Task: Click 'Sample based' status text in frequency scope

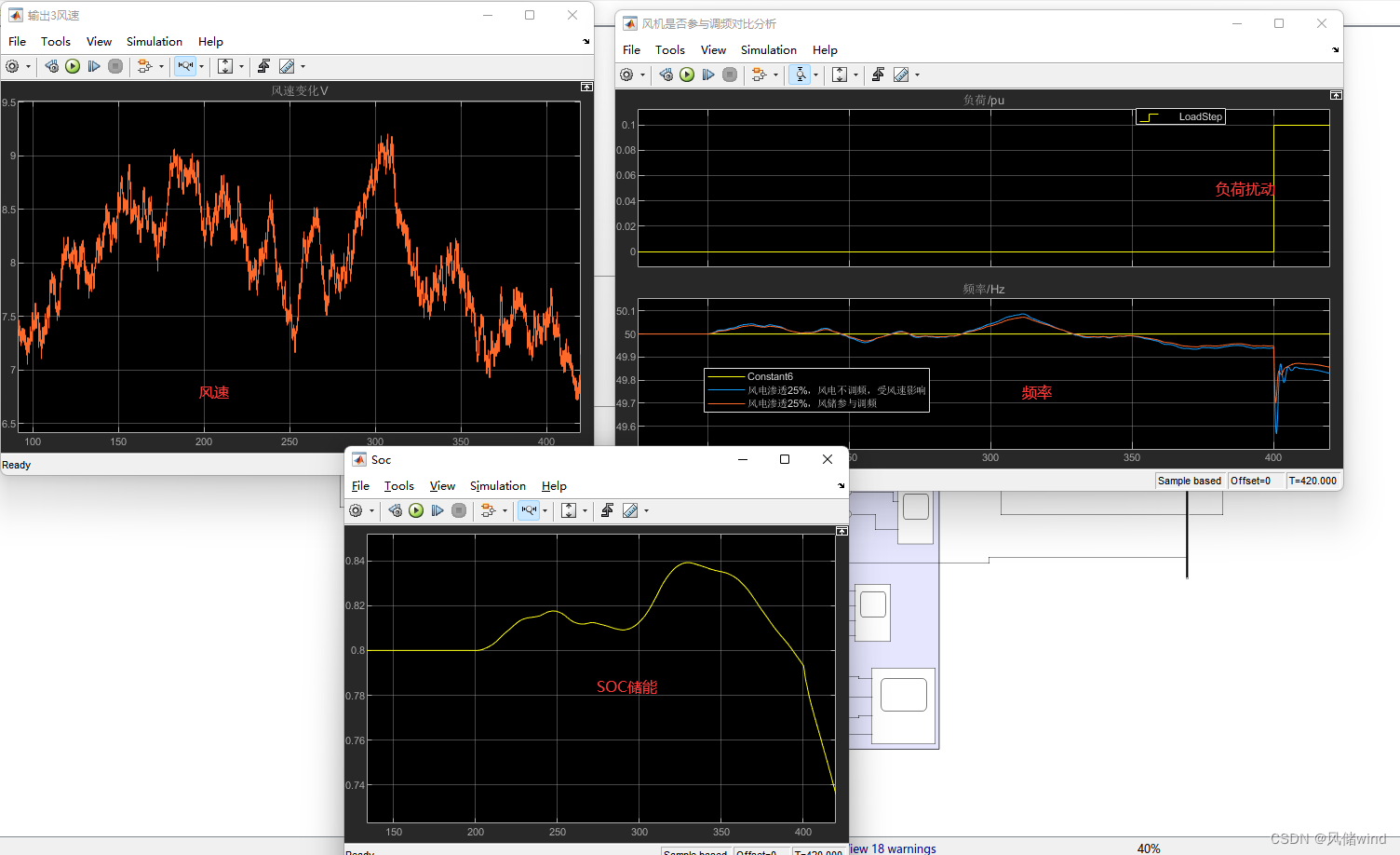Action: pyautogui.click(x=1190, y=481)
